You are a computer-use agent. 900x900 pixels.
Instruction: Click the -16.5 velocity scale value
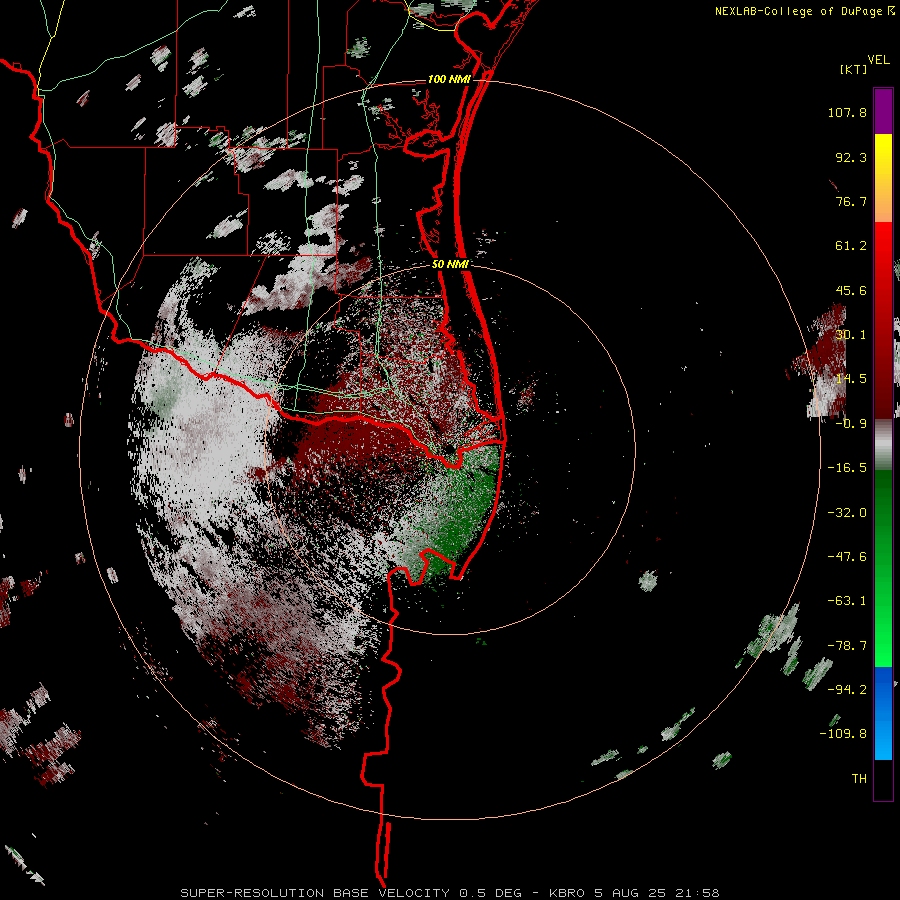[847, 468]
